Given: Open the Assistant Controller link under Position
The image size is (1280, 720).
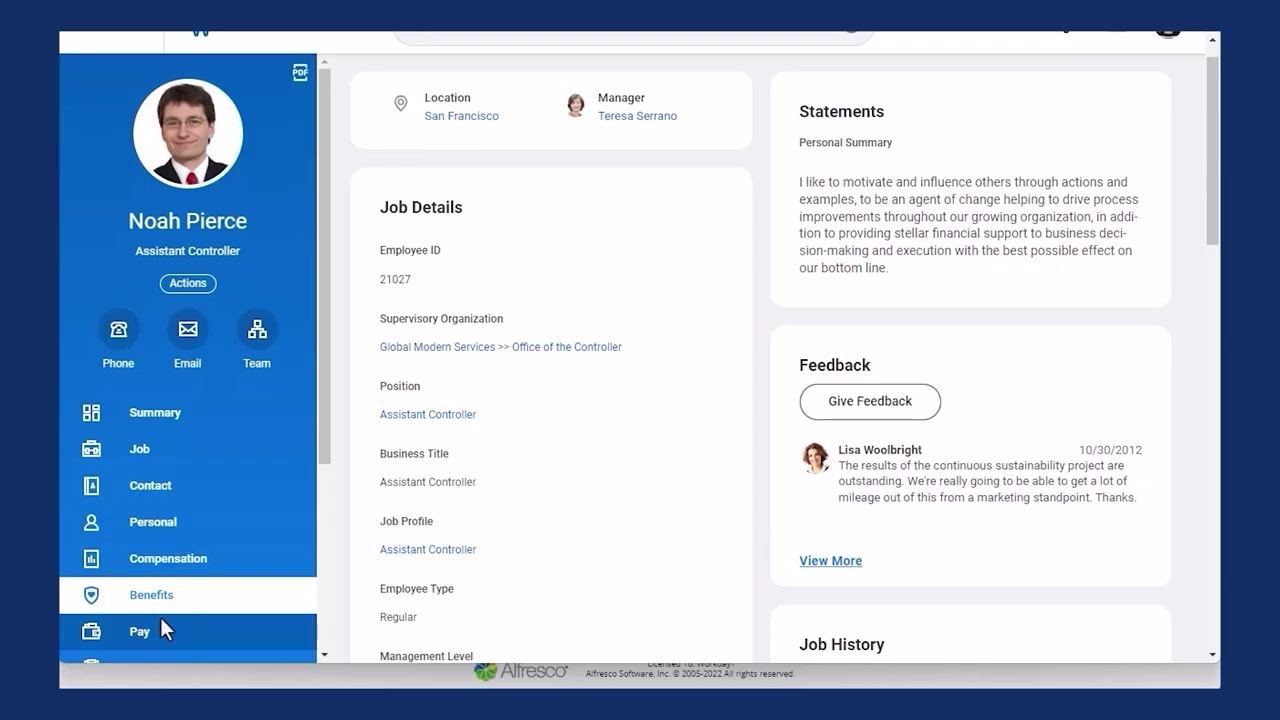Looking at the screenshot, I should click(428, 414).
